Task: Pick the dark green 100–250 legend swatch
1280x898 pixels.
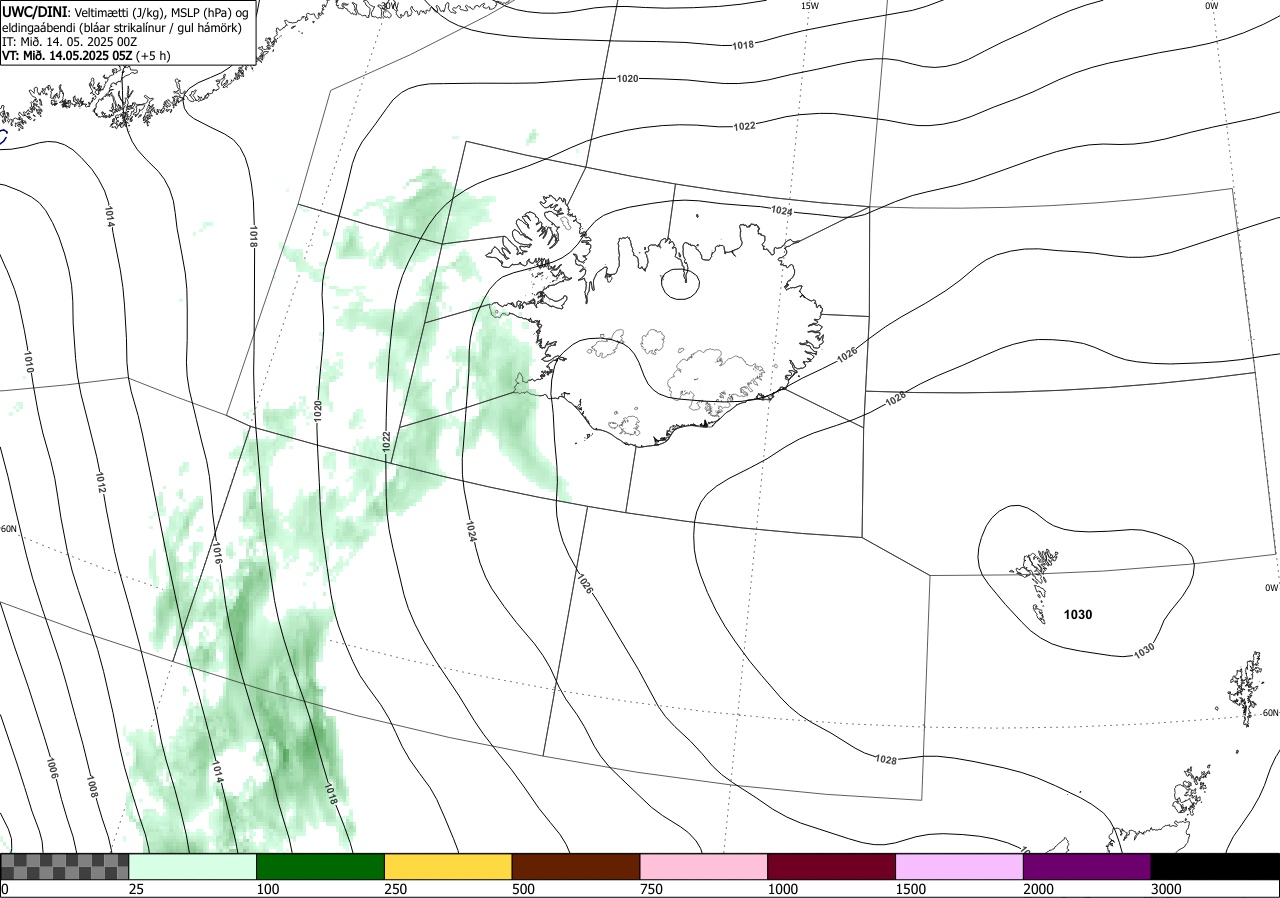Action: click(321, 866)
